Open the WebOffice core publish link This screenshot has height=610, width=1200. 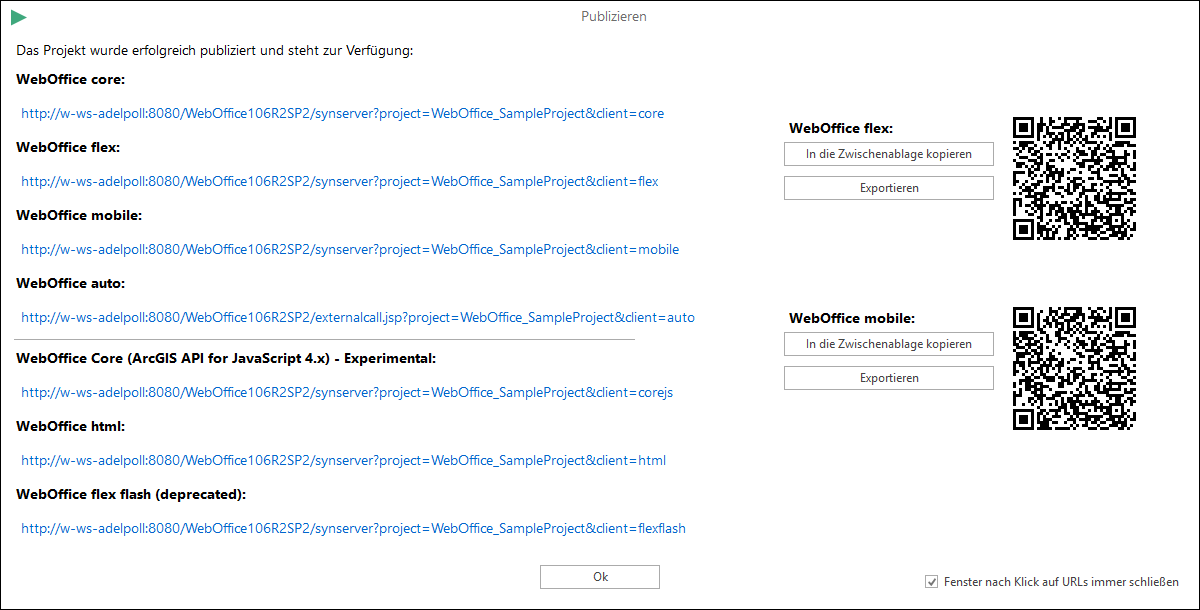tap(341, 113)
